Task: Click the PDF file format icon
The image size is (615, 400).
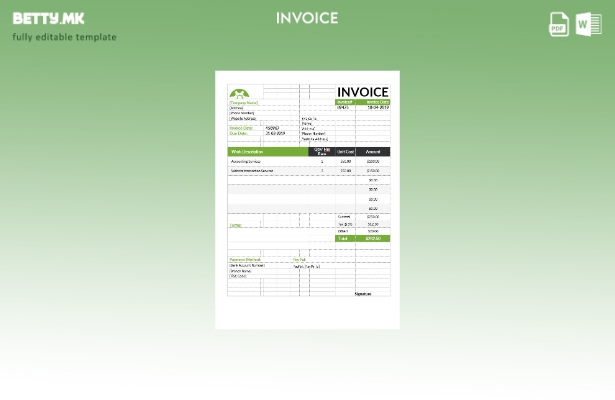Action: tap(559, 24)
